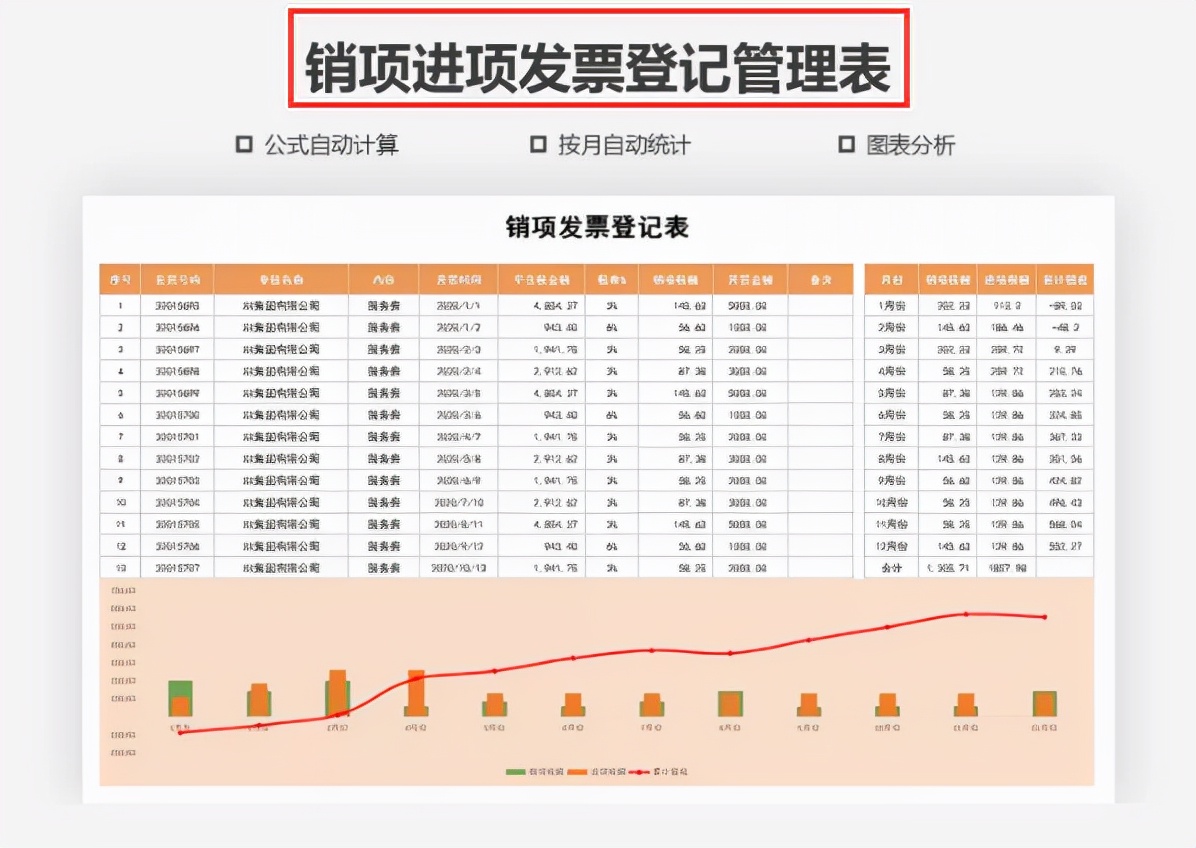The width and height of the screenshot is (1196, 848).
Task: Select 服务费 cell in serial row 7
Action: (x=384, y=437)
